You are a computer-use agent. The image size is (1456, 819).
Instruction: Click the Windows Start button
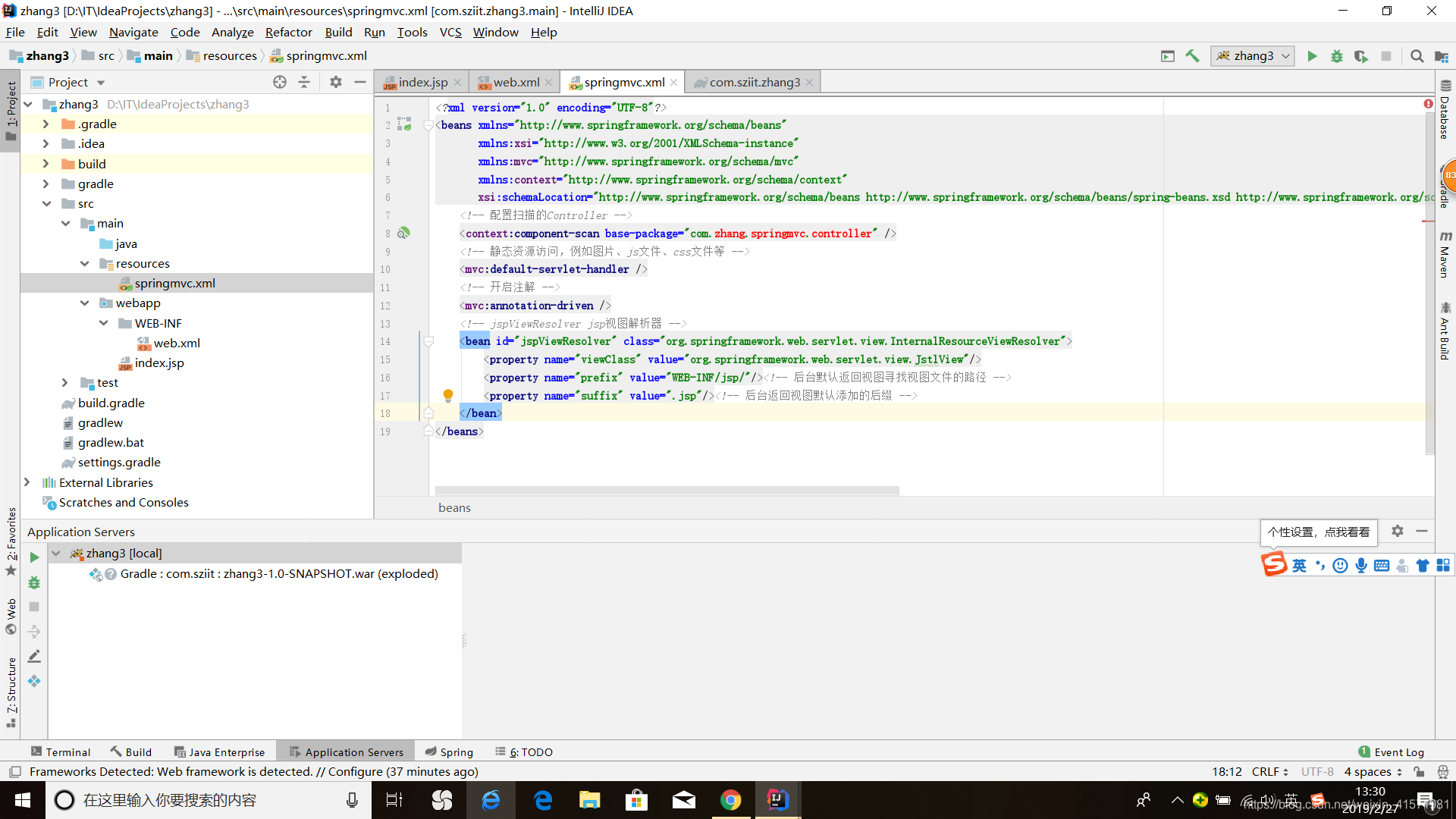(23, 800)
